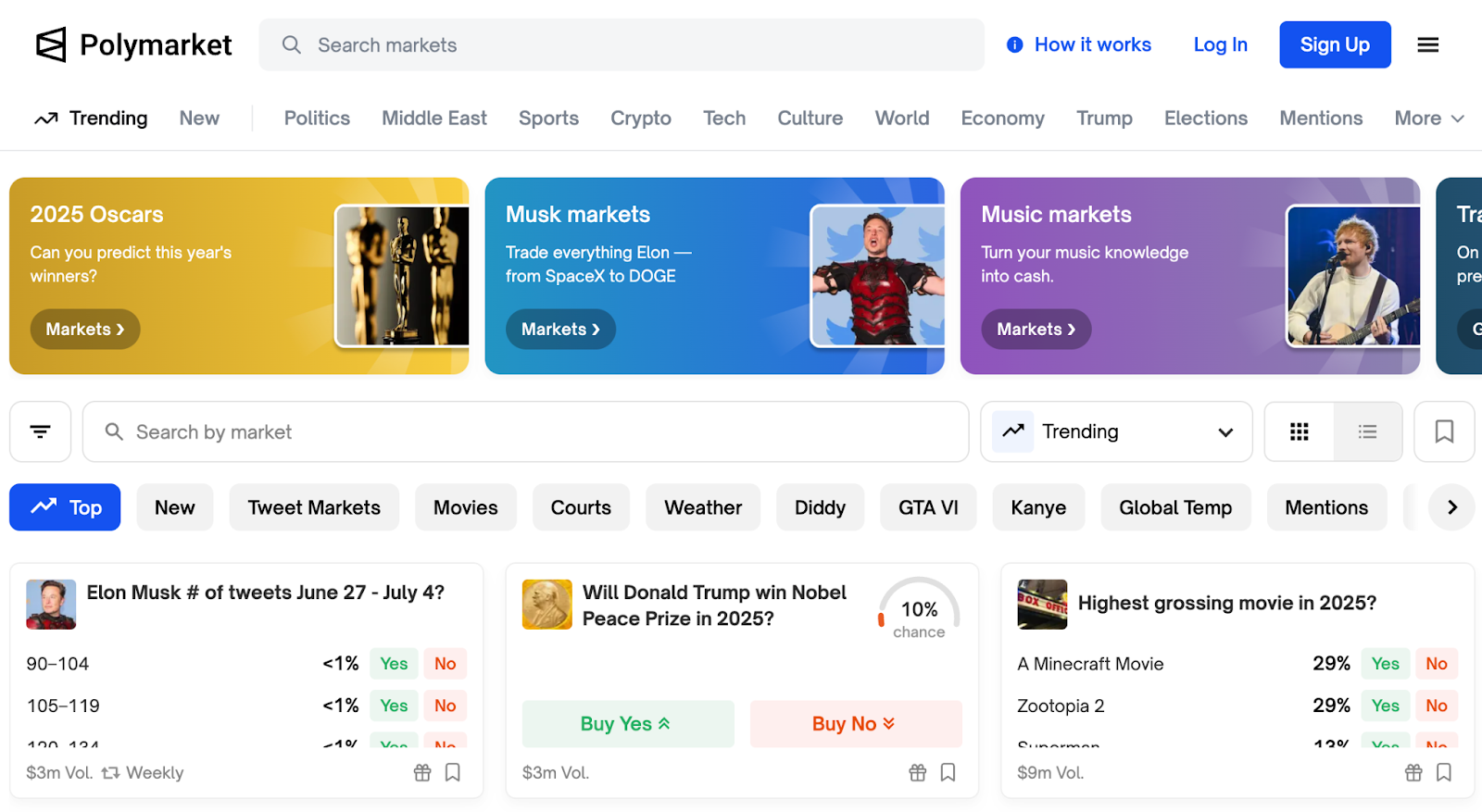Select Yes for A Minecraft Movie
1482x812 pixels.
pos(1385,664)
